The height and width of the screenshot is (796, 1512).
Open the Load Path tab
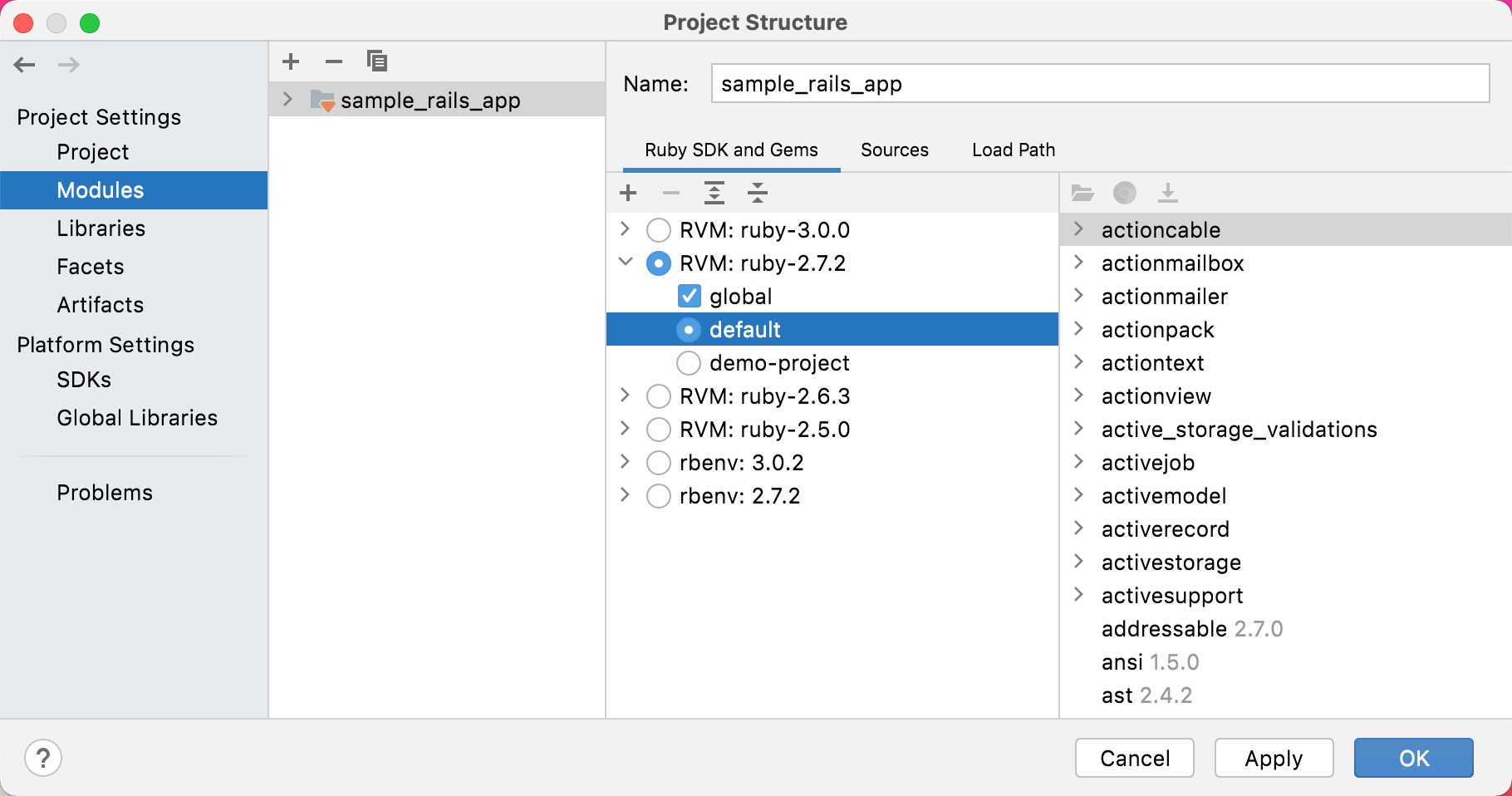pos(1013,150)
